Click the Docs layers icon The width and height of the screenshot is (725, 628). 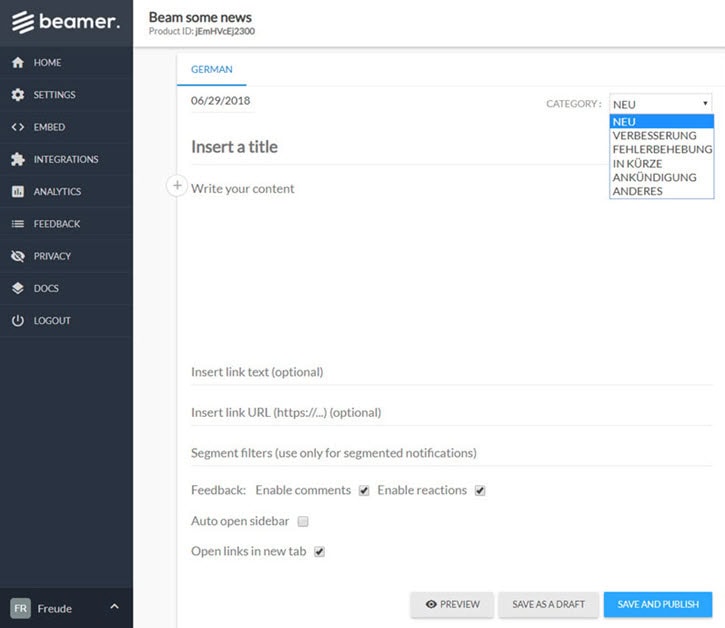17,288
